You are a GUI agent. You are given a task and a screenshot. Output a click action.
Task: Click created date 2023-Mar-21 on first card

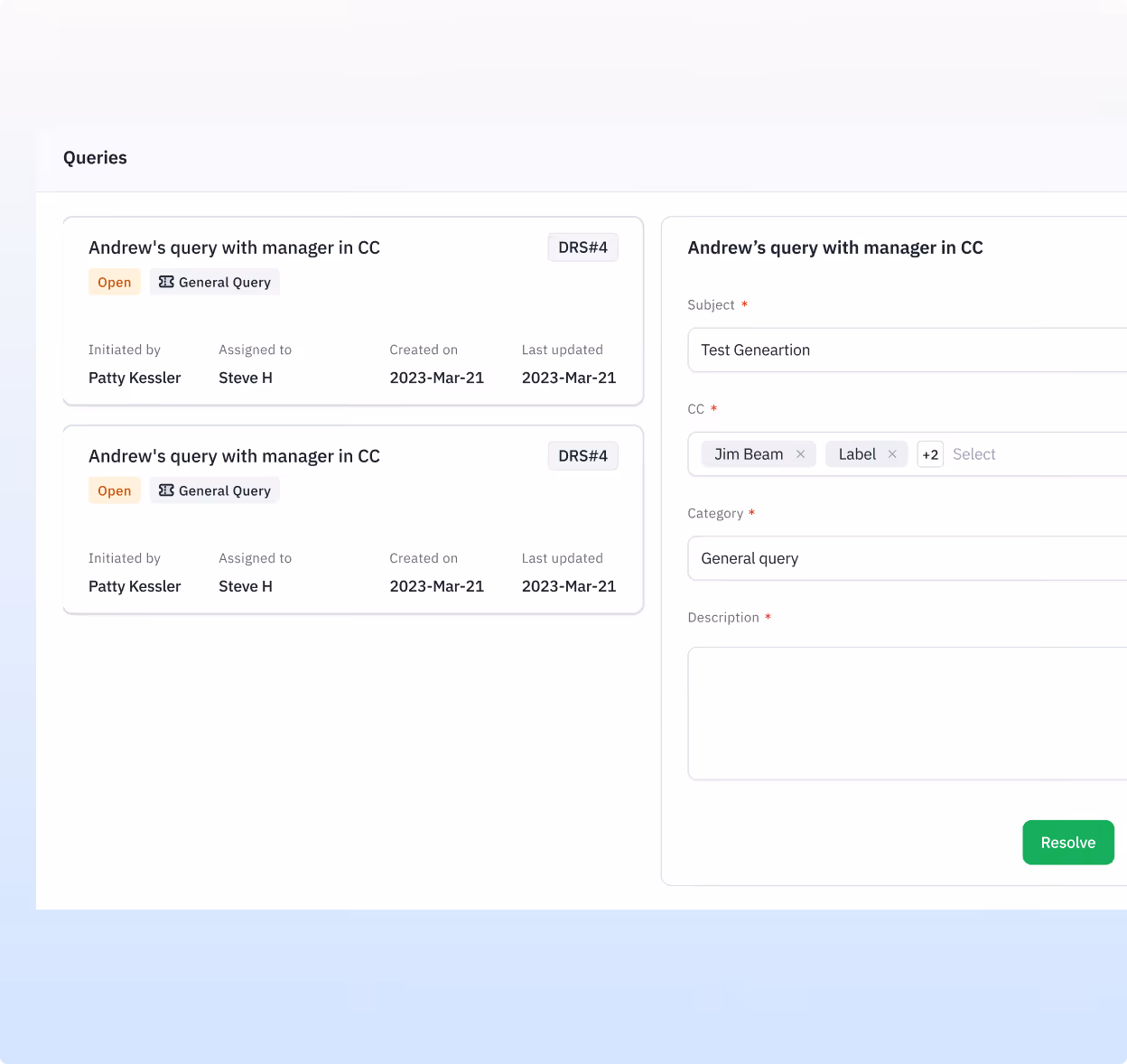[x=437, y=378]
